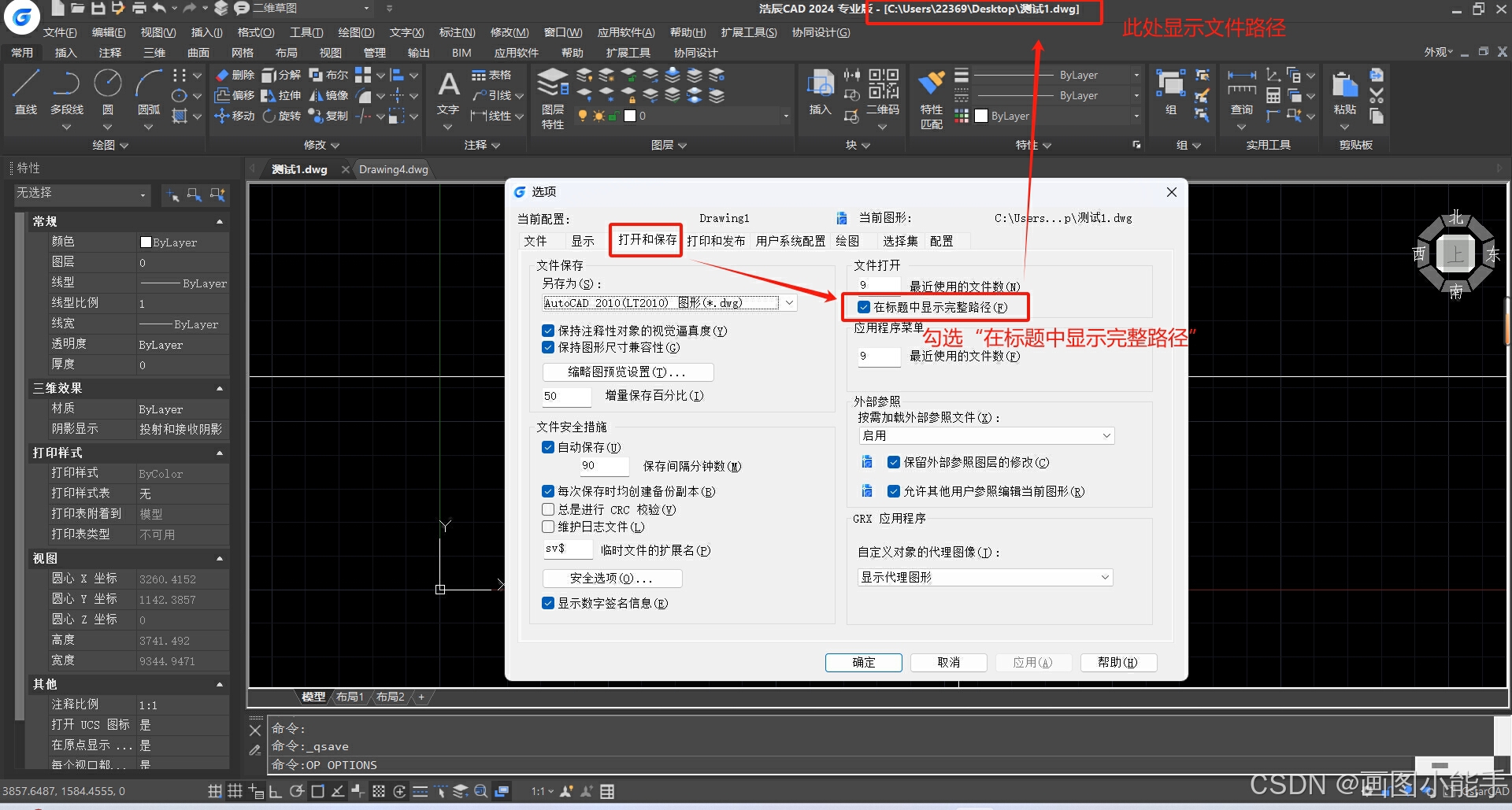Select the 直线 (Line) tool
The image size is (1512, 810).
(x=26, y=93)
